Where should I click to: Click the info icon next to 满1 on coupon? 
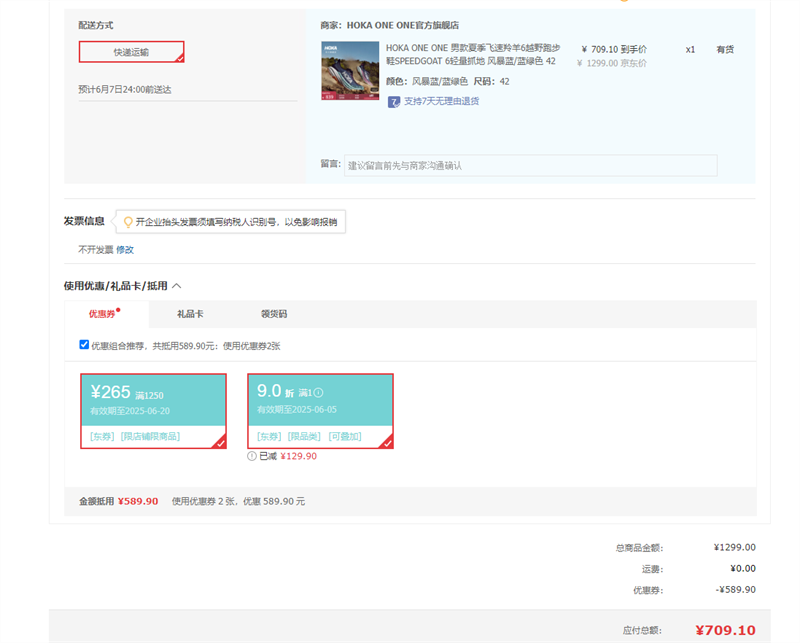pyautogui.click(x=318, y=393)
